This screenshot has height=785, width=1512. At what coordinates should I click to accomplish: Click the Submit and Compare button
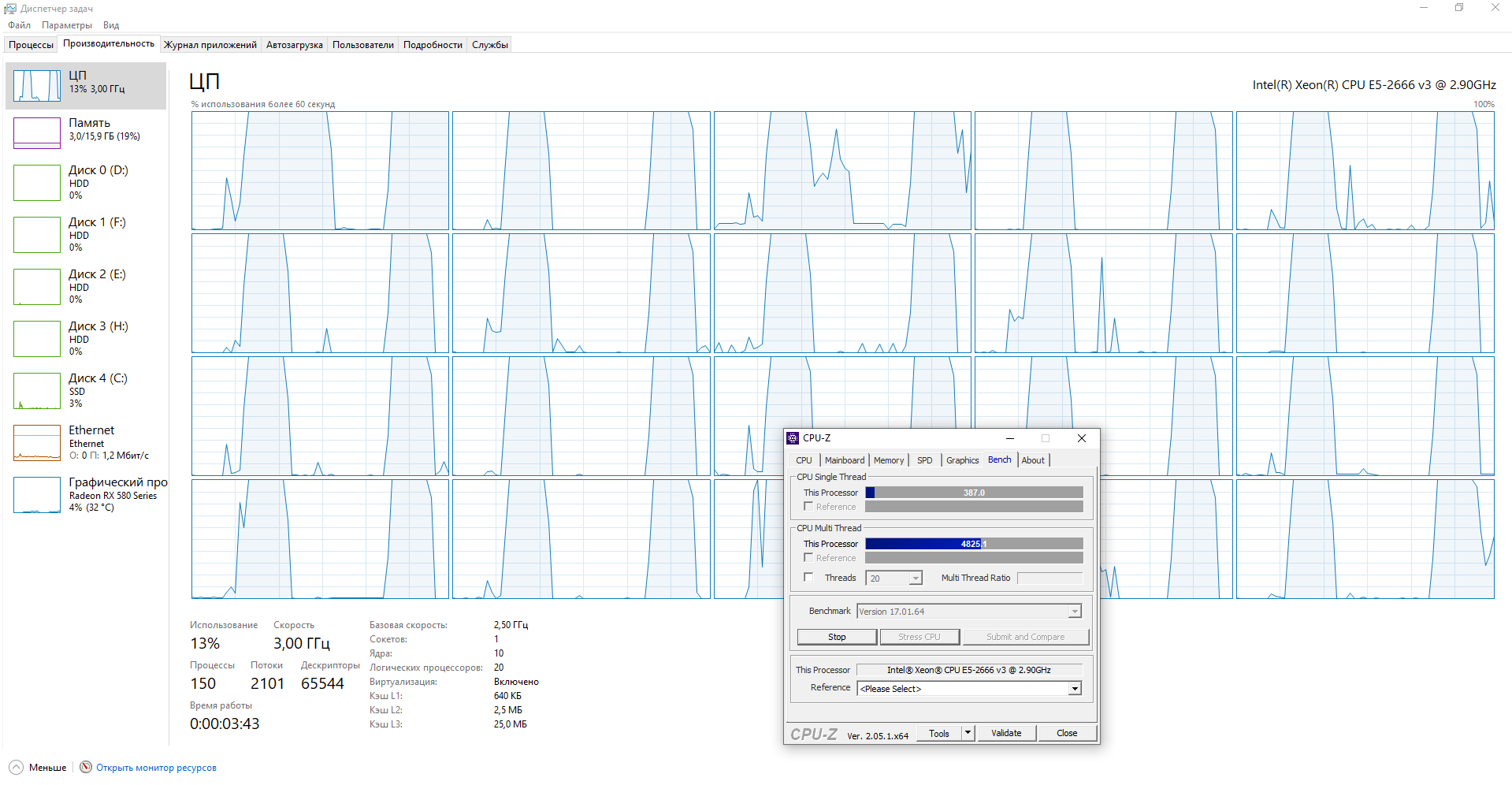coord(1025,637)
